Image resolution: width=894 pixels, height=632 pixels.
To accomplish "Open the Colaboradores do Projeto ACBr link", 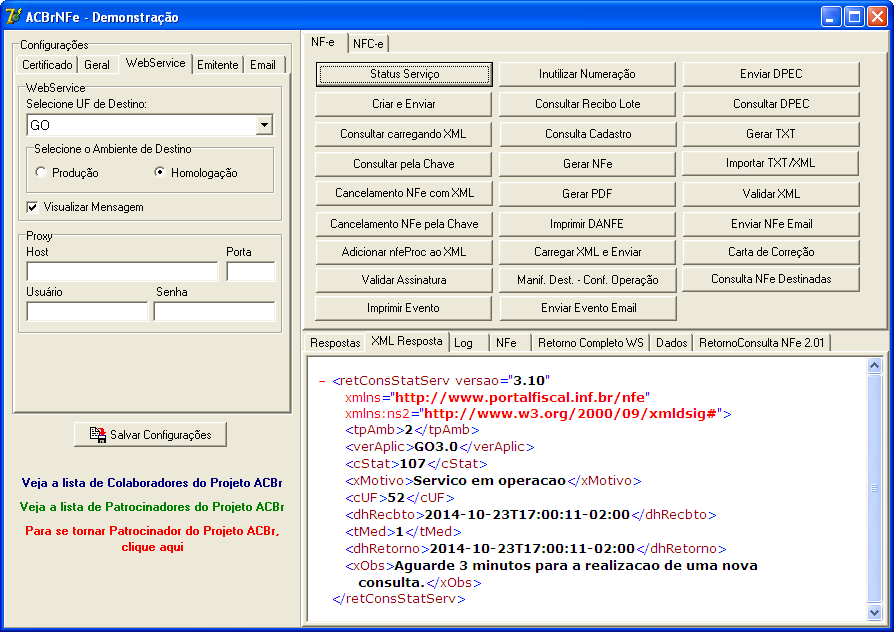I will pyautogui.click(x=152, y=483).
